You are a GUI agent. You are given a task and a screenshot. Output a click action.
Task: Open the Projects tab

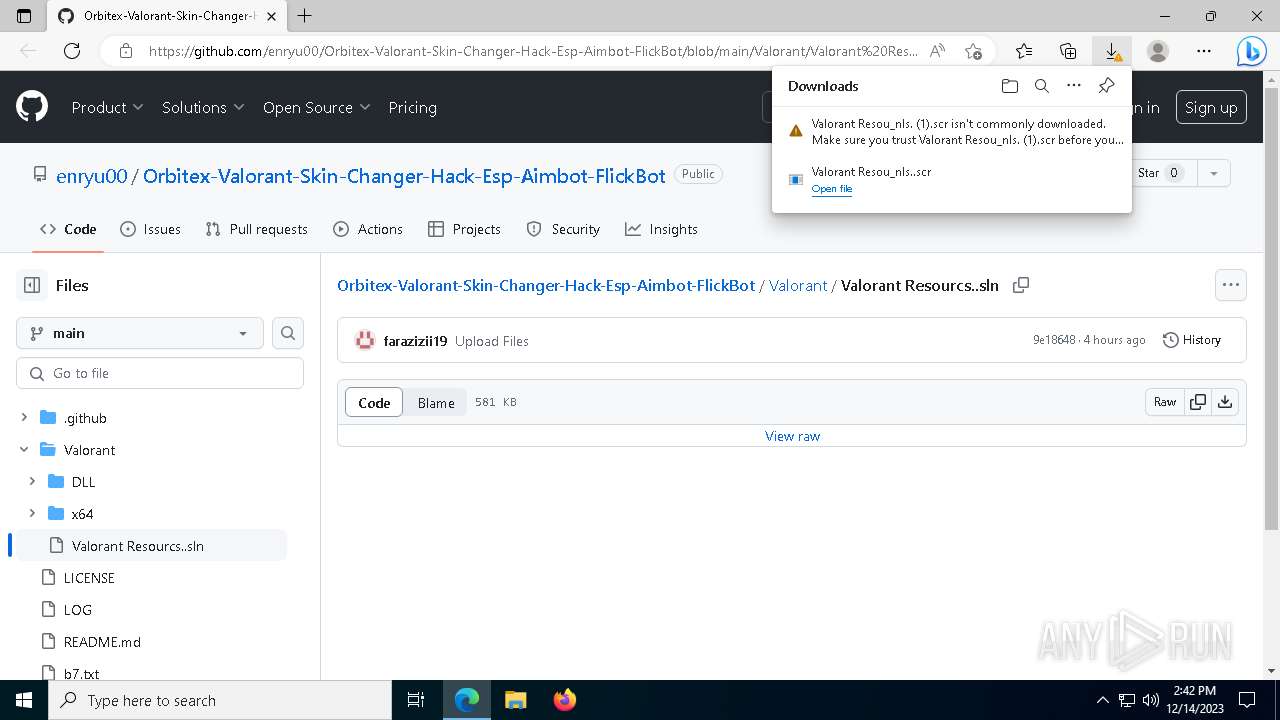point(464,229)
